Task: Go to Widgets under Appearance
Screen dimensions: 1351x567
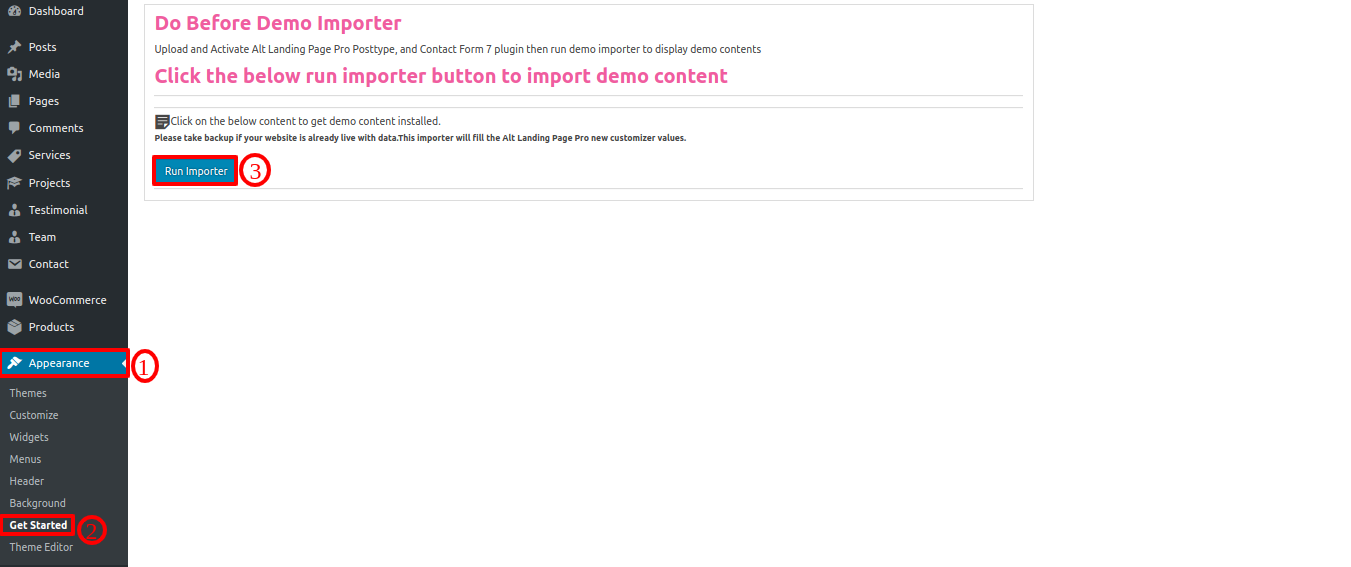Action: pos(29,437)
